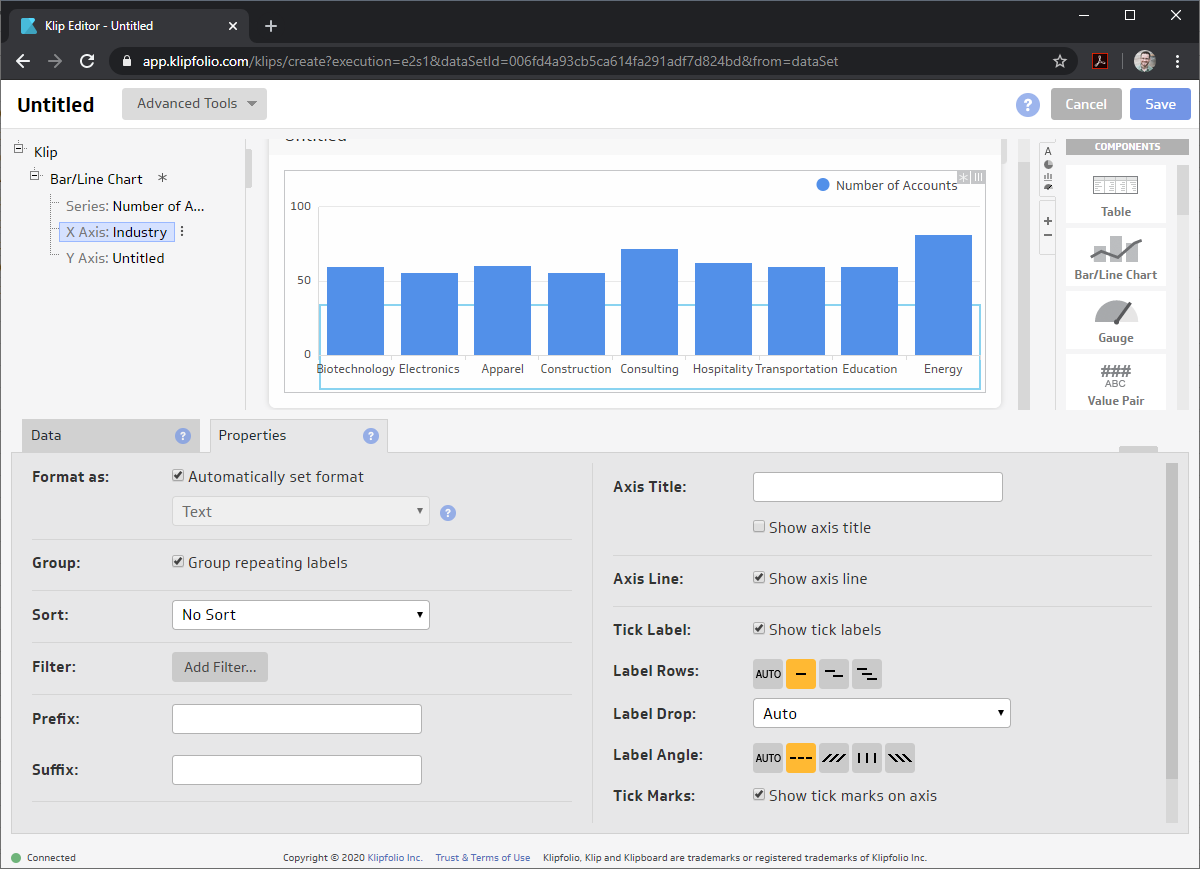Viewport: 1200px width, 869px height.
Task: Click the Cancel button
Action: pyautogui.click(x=1086, y=104)
